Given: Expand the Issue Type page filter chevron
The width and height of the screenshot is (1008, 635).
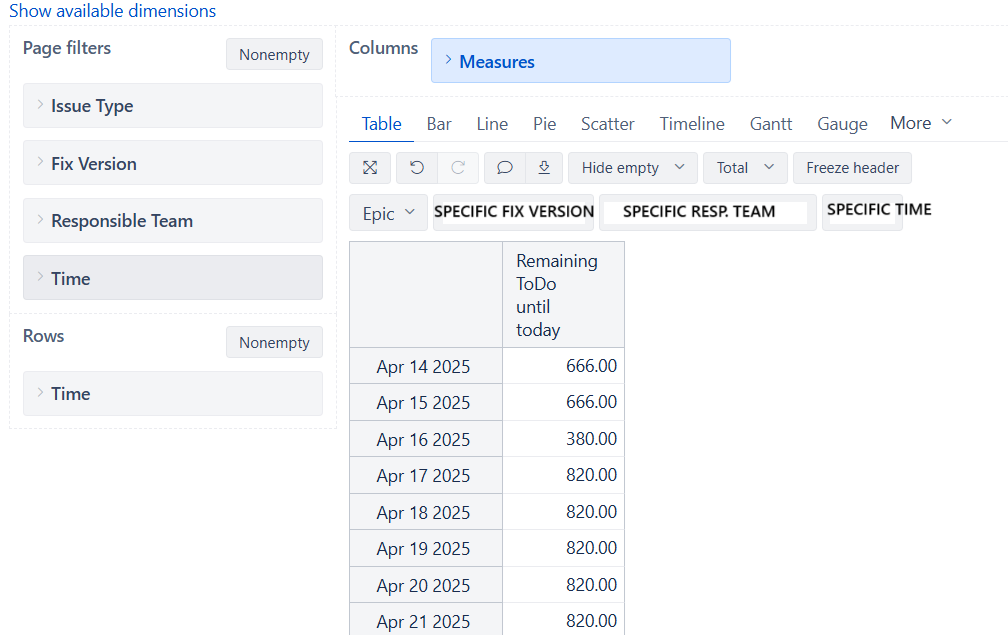Looking at the screenshot, I should (40, 105).
